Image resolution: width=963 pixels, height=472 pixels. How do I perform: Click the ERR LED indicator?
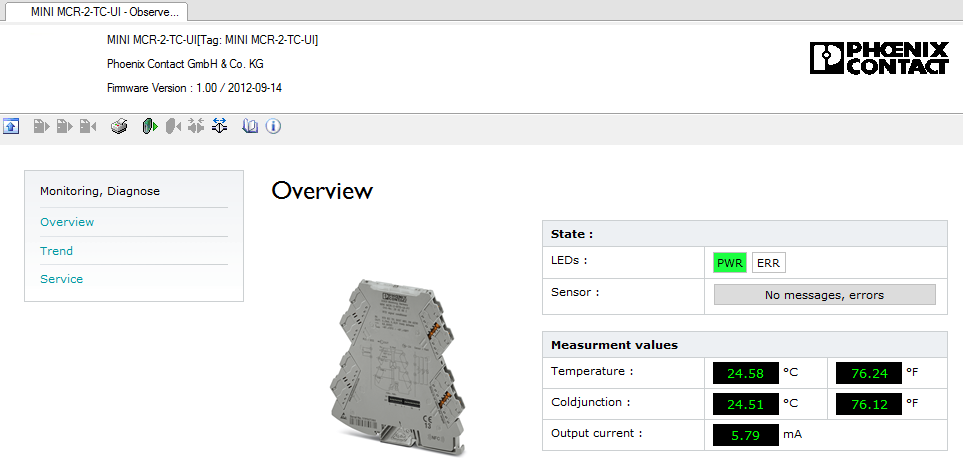pos(768,263)
